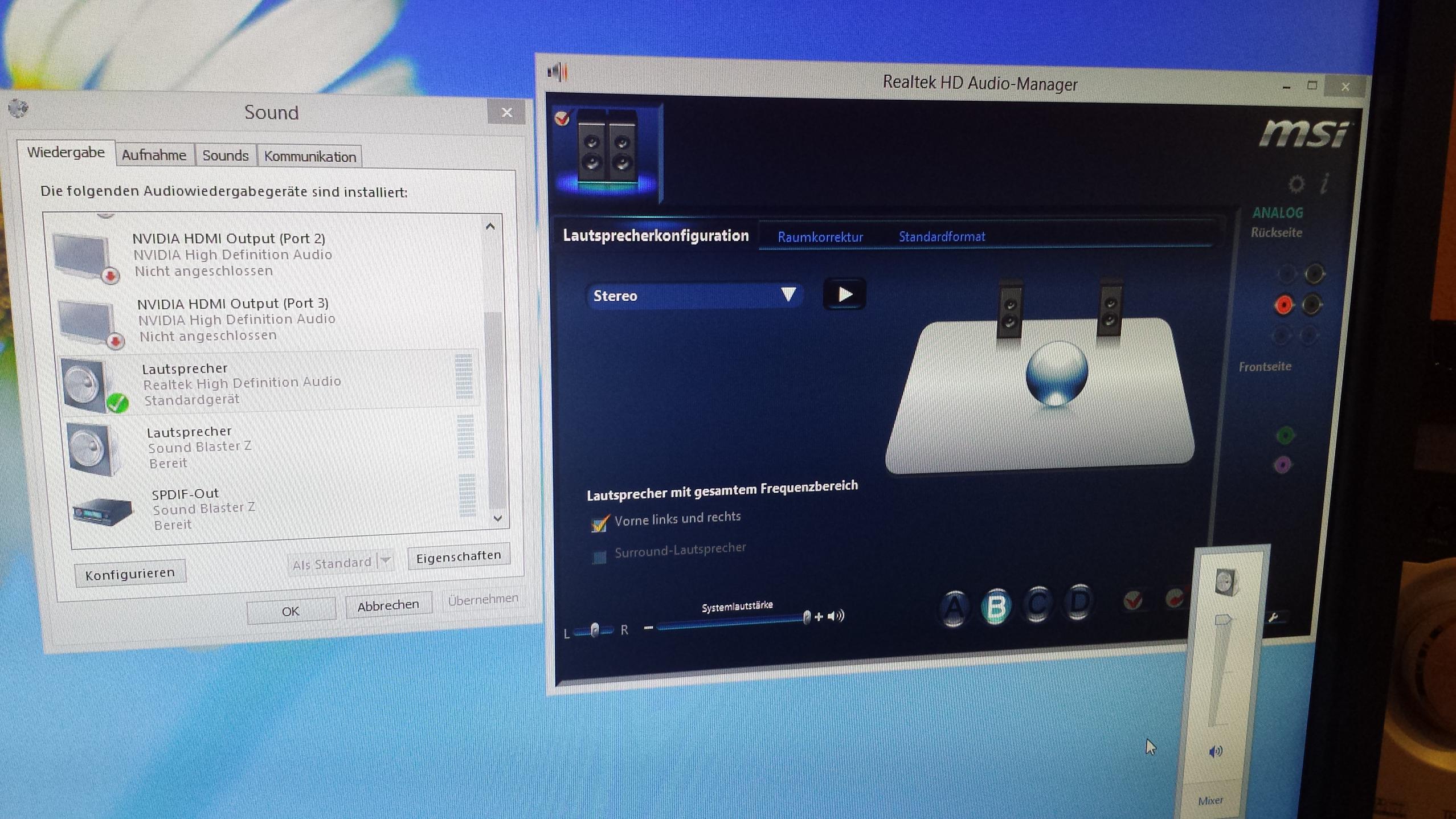Open the Aufnahme tab in Sound dialog
The image size is (1456, 819).
[x=154, y=155]
